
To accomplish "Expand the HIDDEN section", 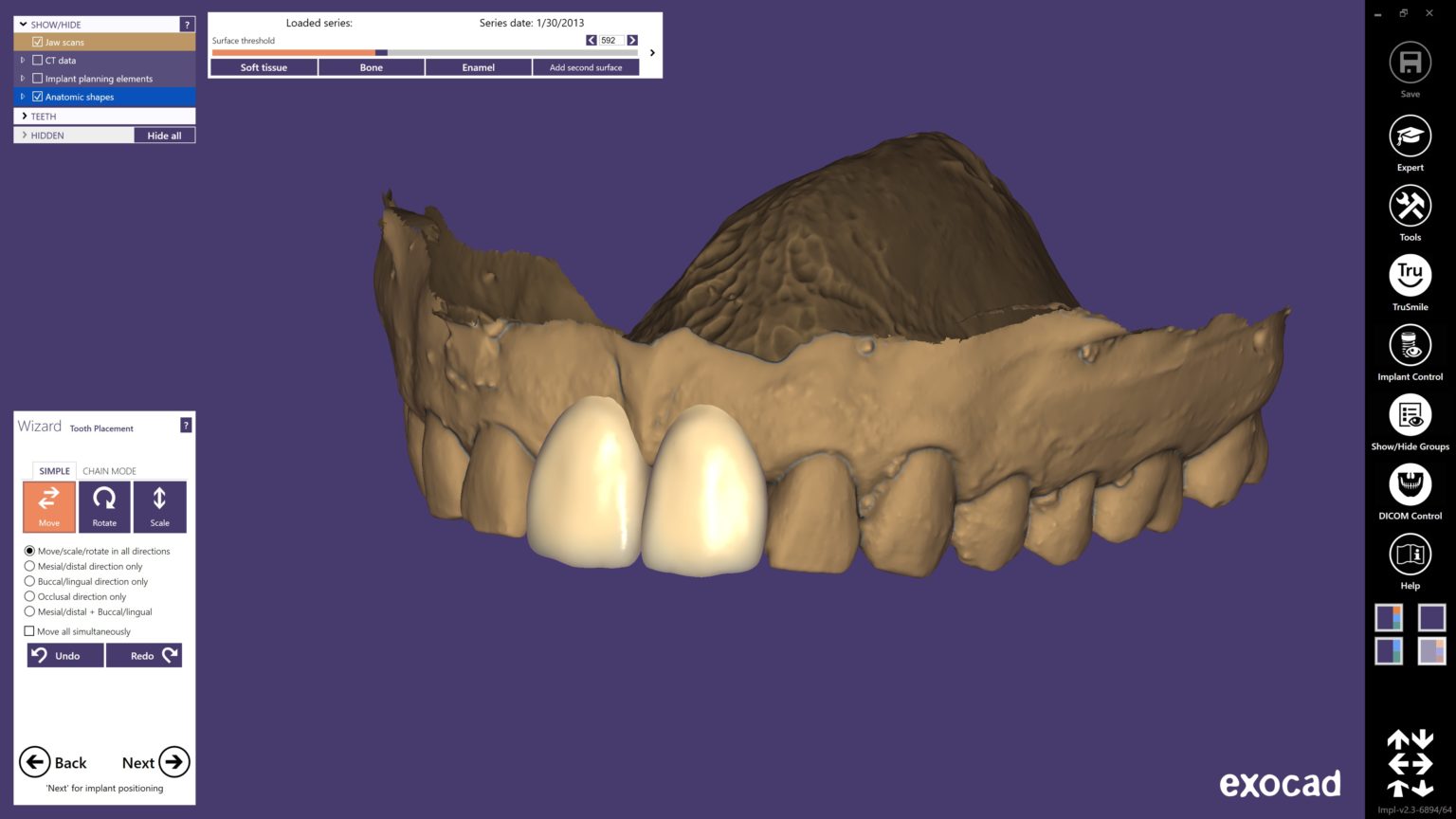I will (24, 135).
